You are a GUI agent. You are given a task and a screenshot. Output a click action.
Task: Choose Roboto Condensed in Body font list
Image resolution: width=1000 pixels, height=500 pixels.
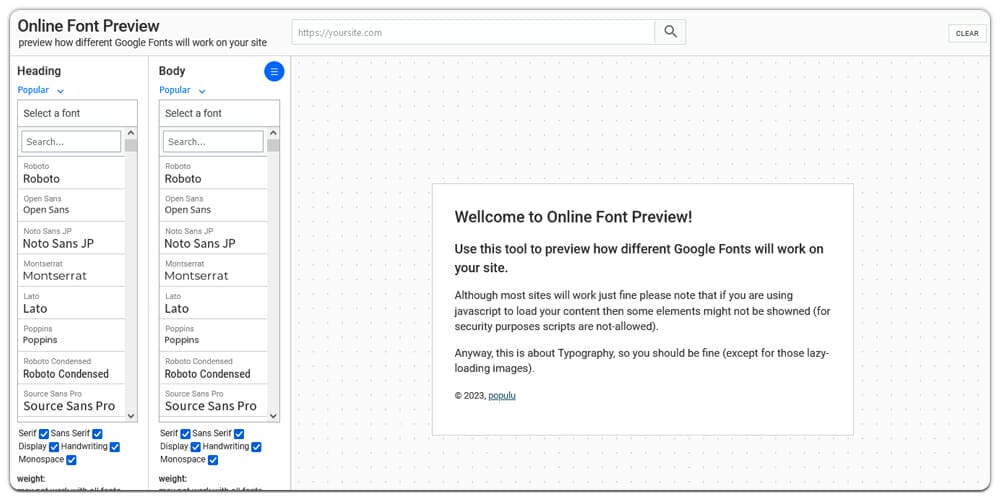[x=213, y=368]
